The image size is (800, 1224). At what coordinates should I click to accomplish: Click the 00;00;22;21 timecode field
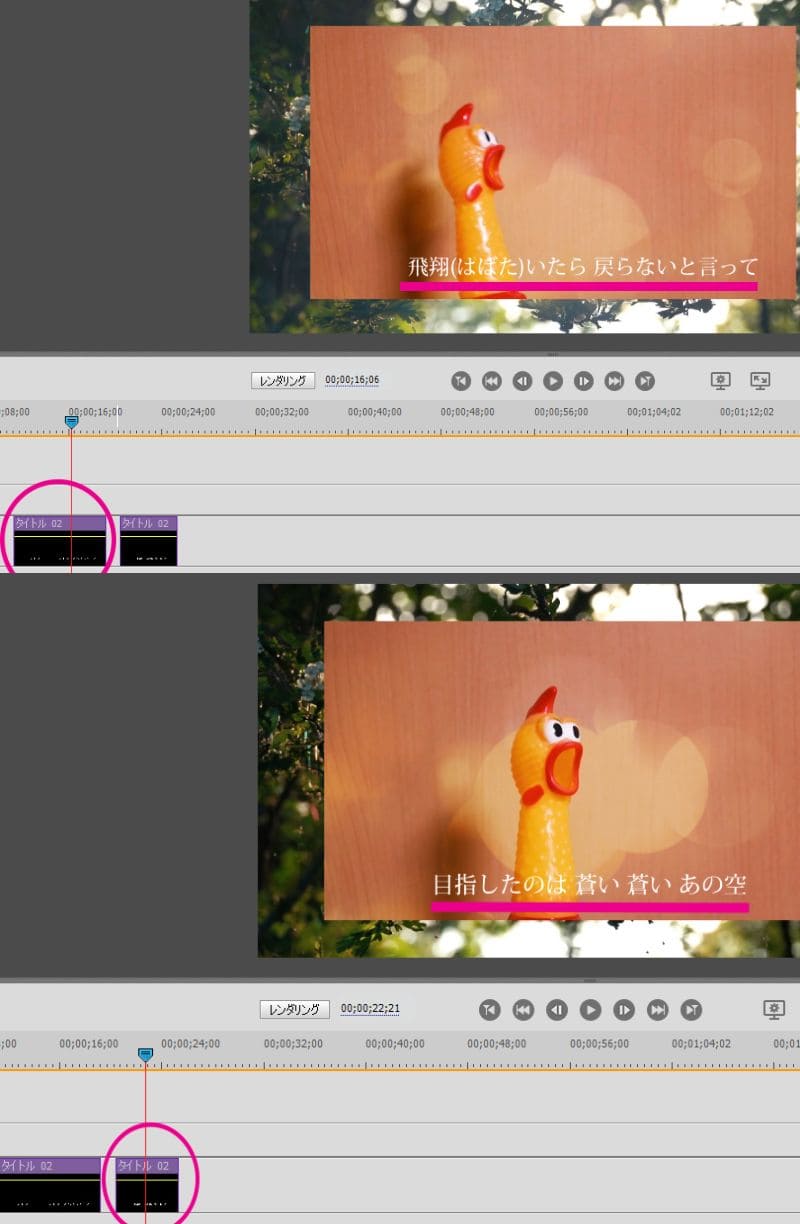click(x=370, y=1010)
